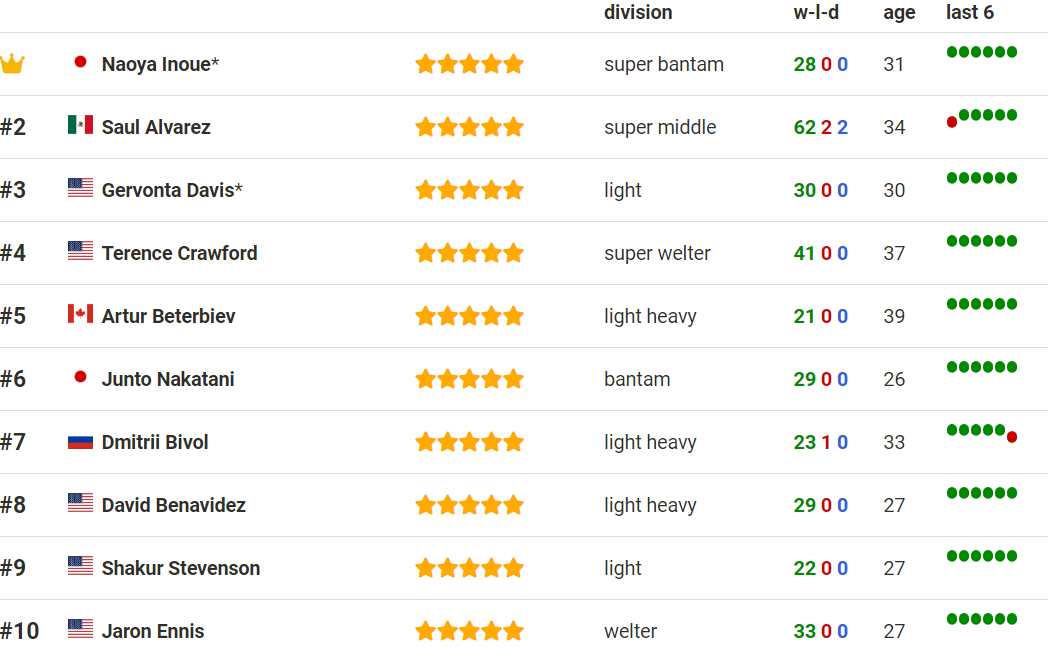Click the Japan flag beside Junto Nakatani
Viewport: 1048px width, 656px height.
point(80,377)
